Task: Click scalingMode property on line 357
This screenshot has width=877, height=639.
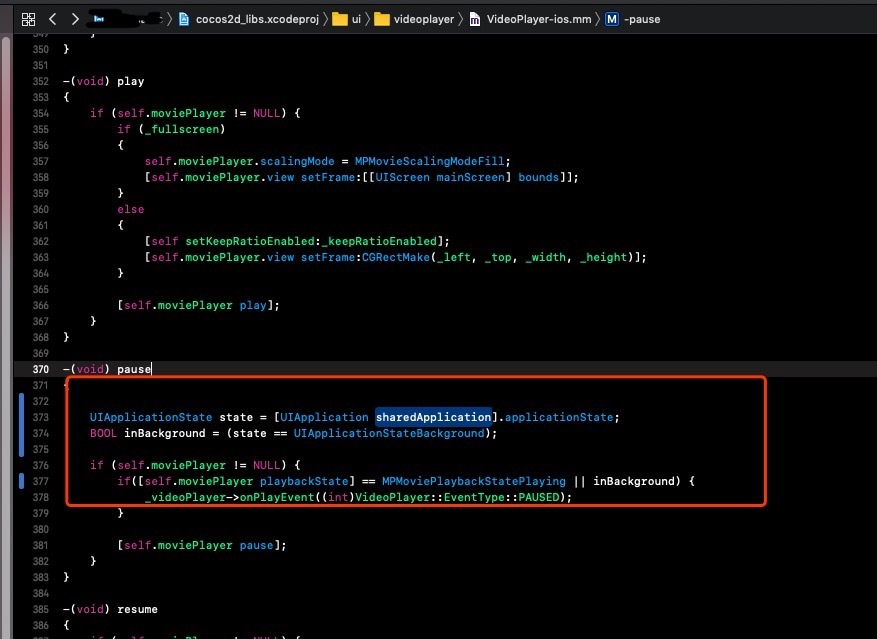Action: point(297,161)
